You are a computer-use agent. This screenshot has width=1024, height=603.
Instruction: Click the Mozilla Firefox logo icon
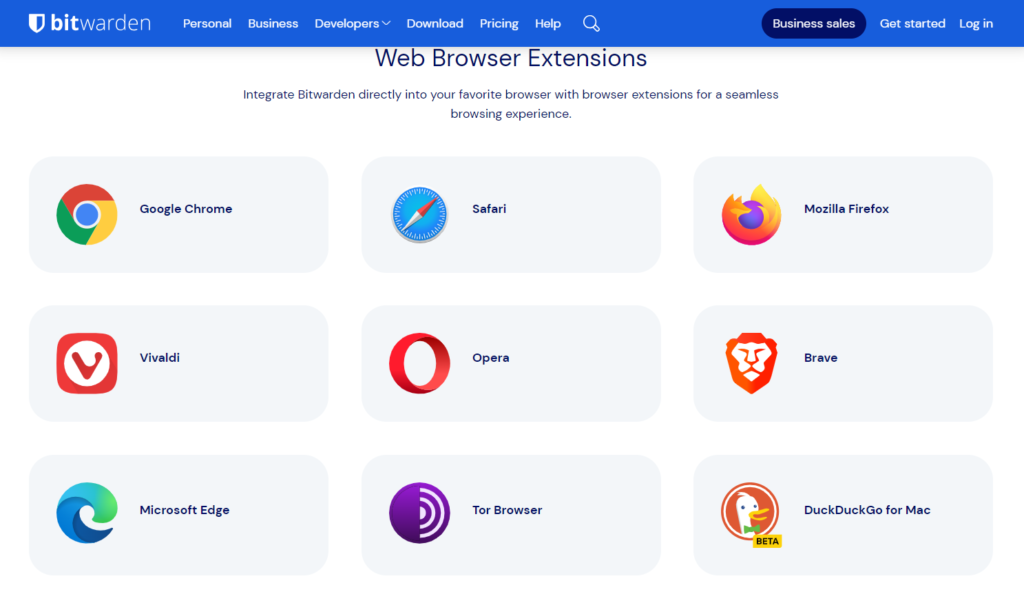(751, 214)
